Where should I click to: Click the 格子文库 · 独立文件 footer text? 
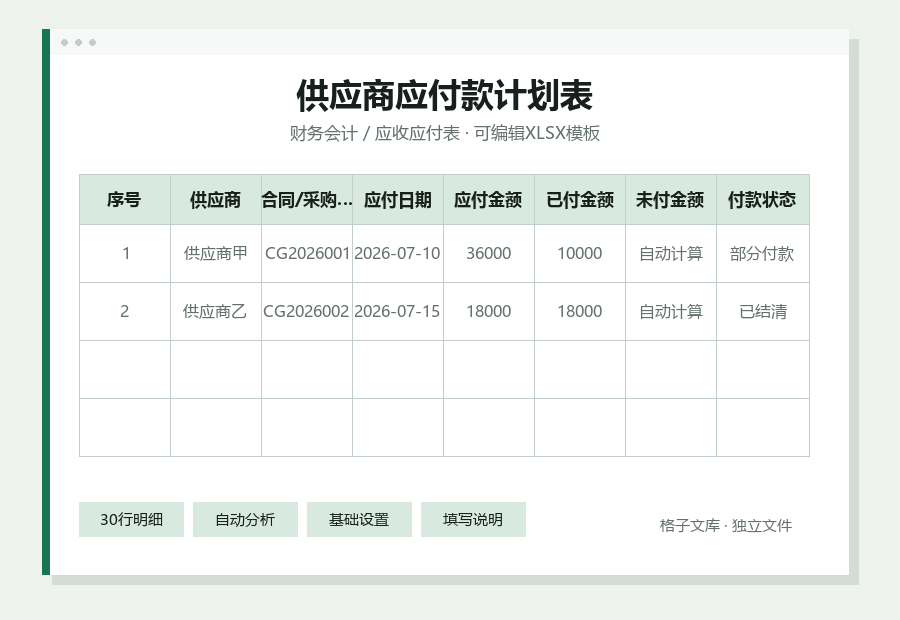pos(726,525)
